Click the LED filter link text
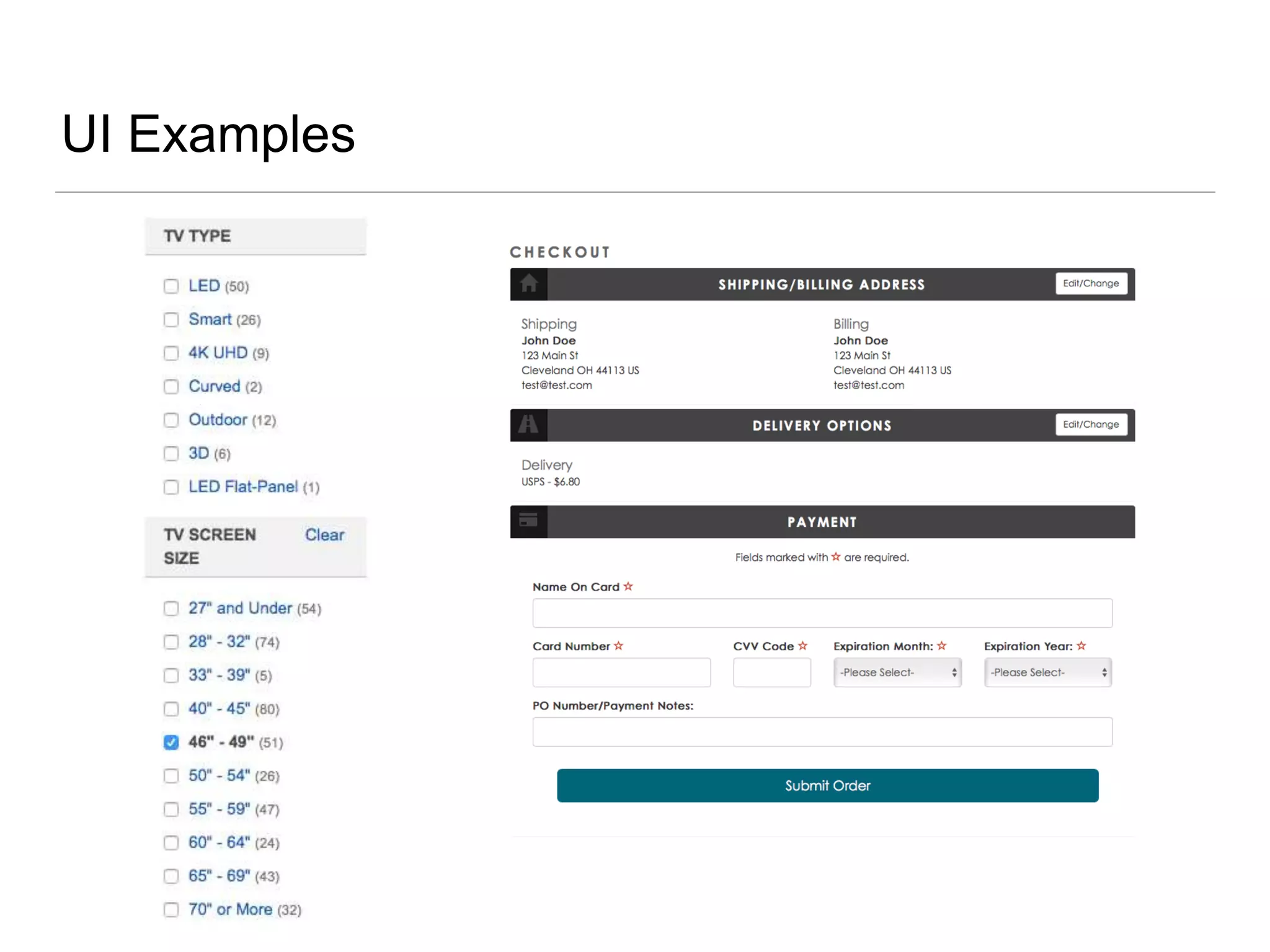Image resolution: width=1270 pixels, height=952 pixels. click(x=204, y=286)
